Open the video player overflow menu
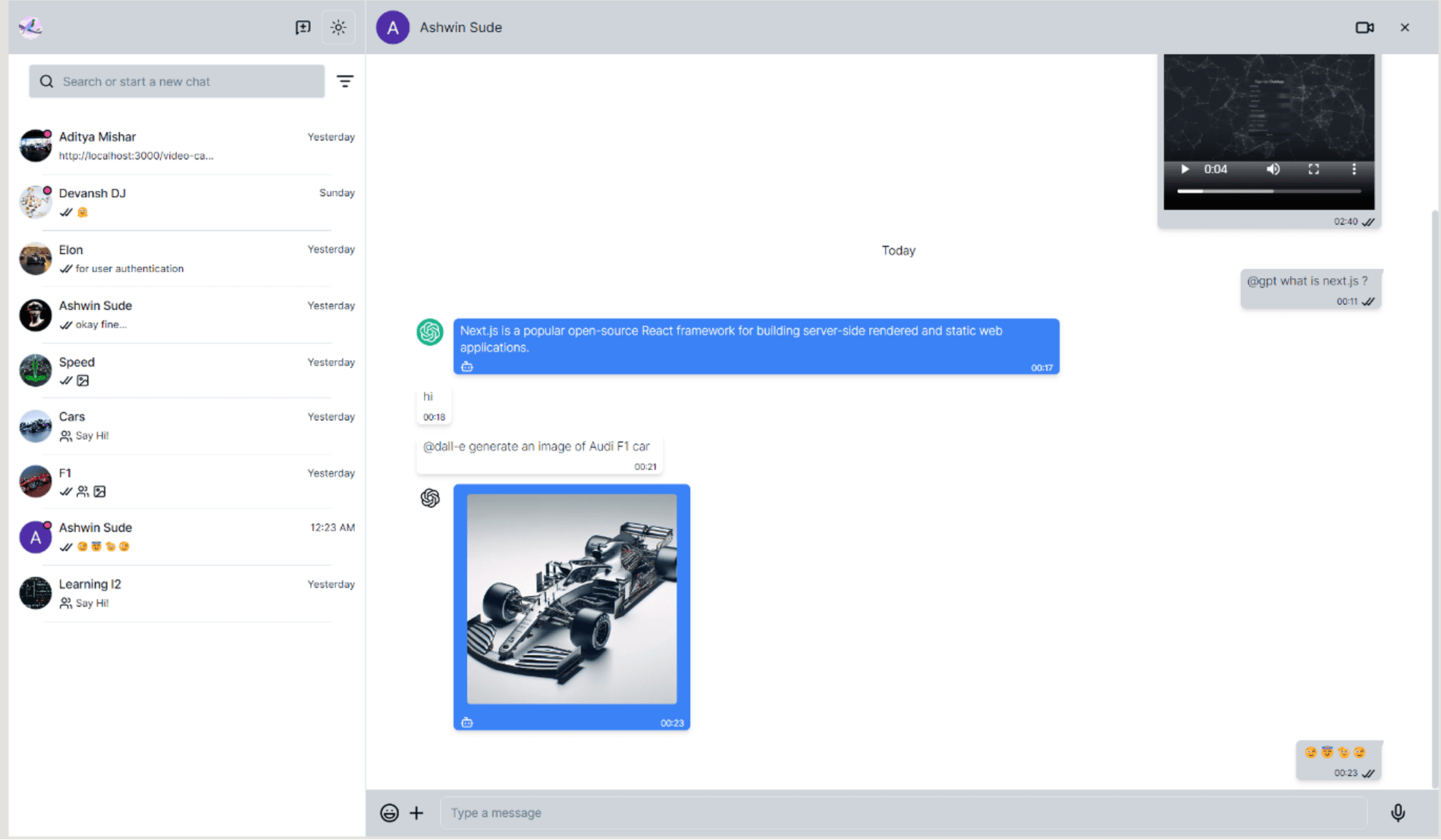This screenshot has height=840, width=1441. 1355,169
